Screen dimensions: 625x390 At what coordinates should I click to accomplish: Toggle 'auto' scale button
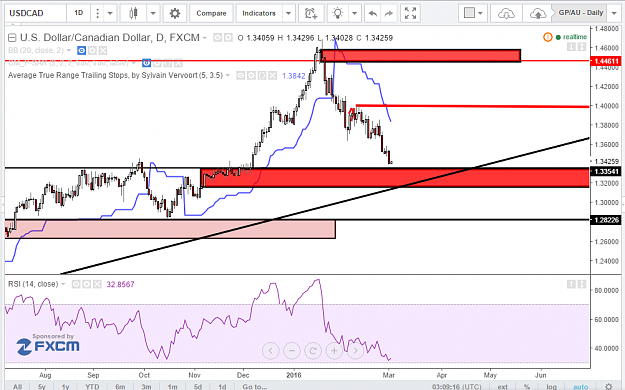pyautogui.click(x=581, y=386)
